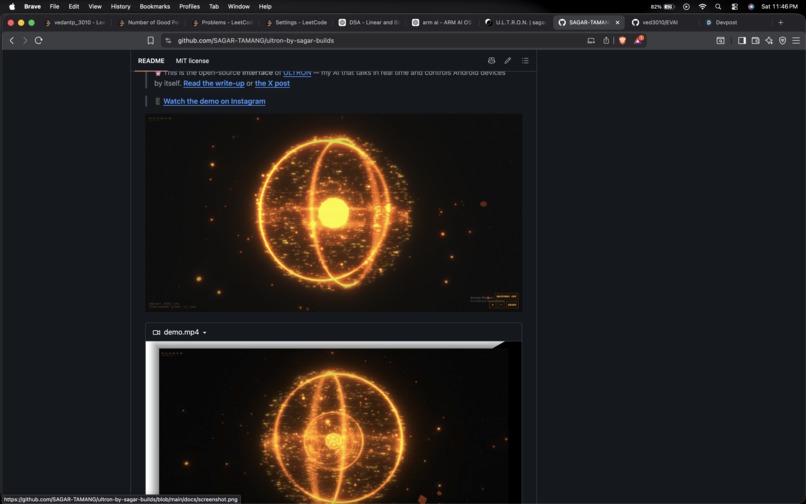Open the Profiles menu
The image size is (806, 504).
click(x=190, y=7)
